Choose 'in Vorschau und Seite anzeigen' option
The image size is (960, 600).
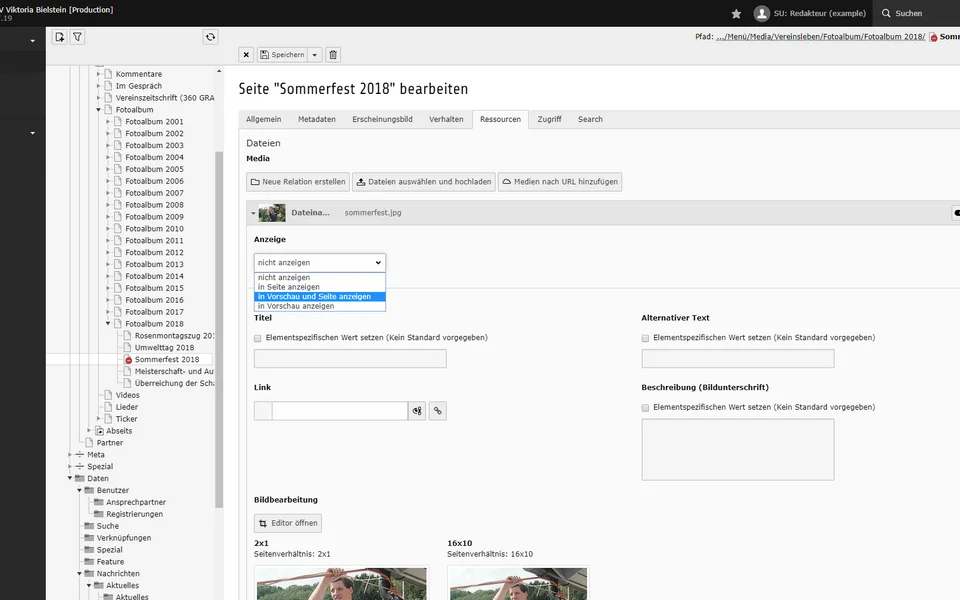click(x=314, y=297)
